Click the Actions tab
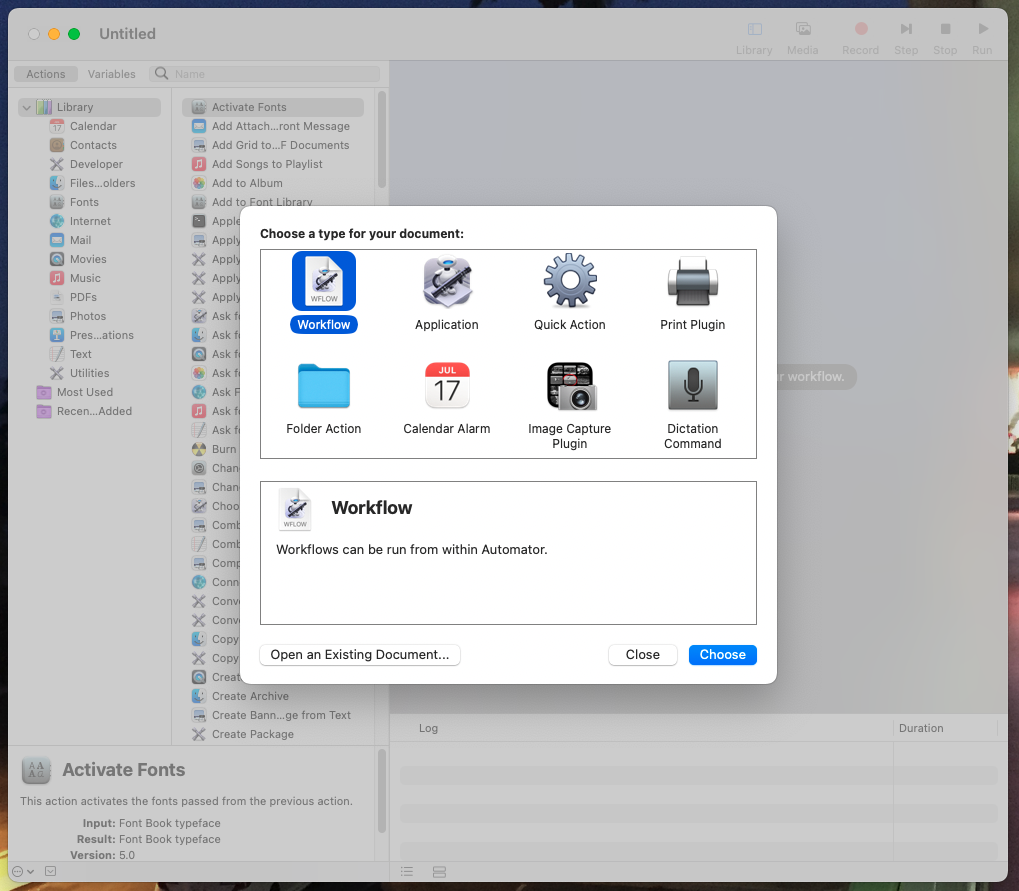The width and height of the screenshot is (1019, 891). (x=45, y=73)
